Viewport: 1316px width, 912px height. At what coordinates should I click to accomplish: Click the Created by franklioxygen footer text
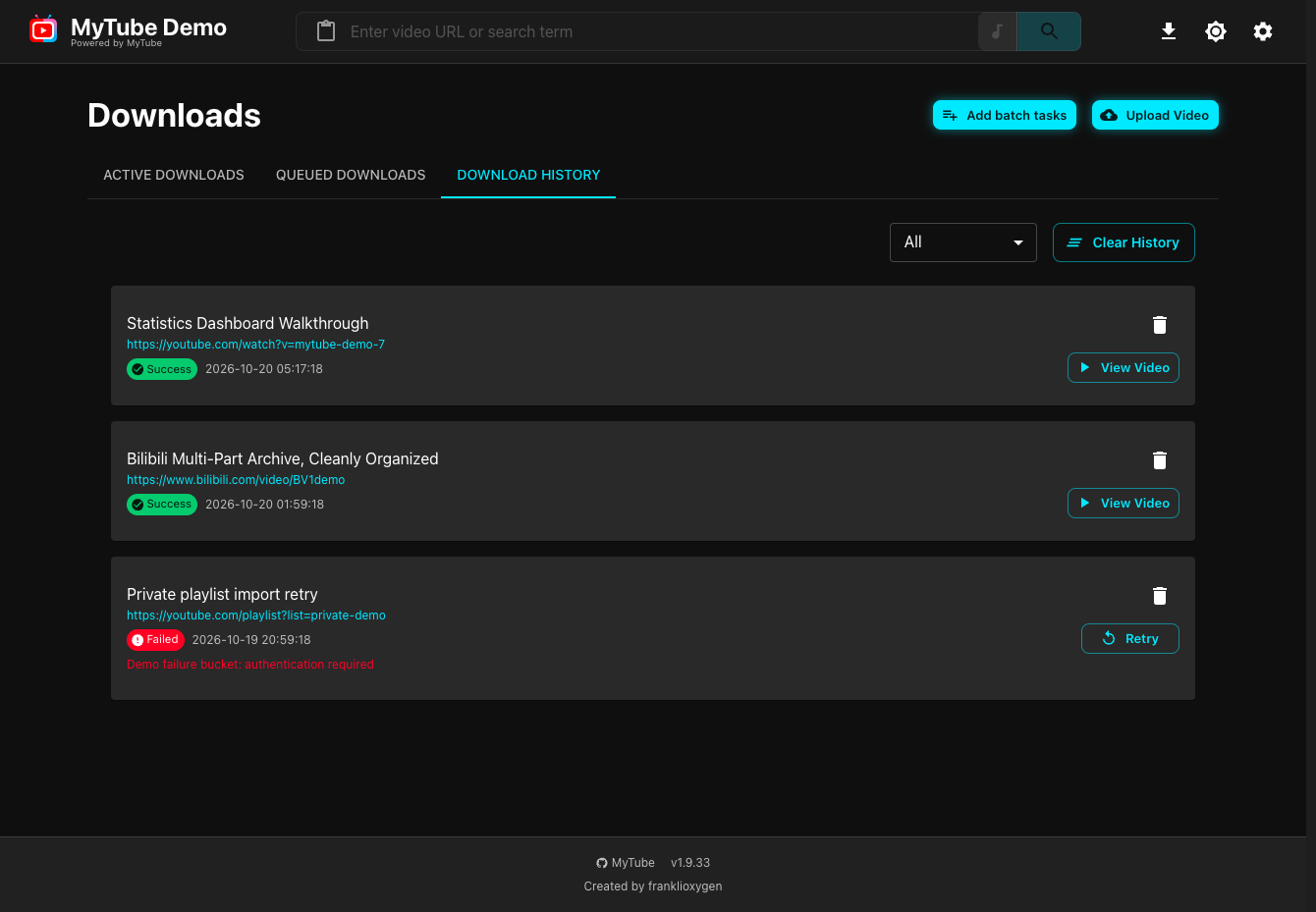point(653,886)
